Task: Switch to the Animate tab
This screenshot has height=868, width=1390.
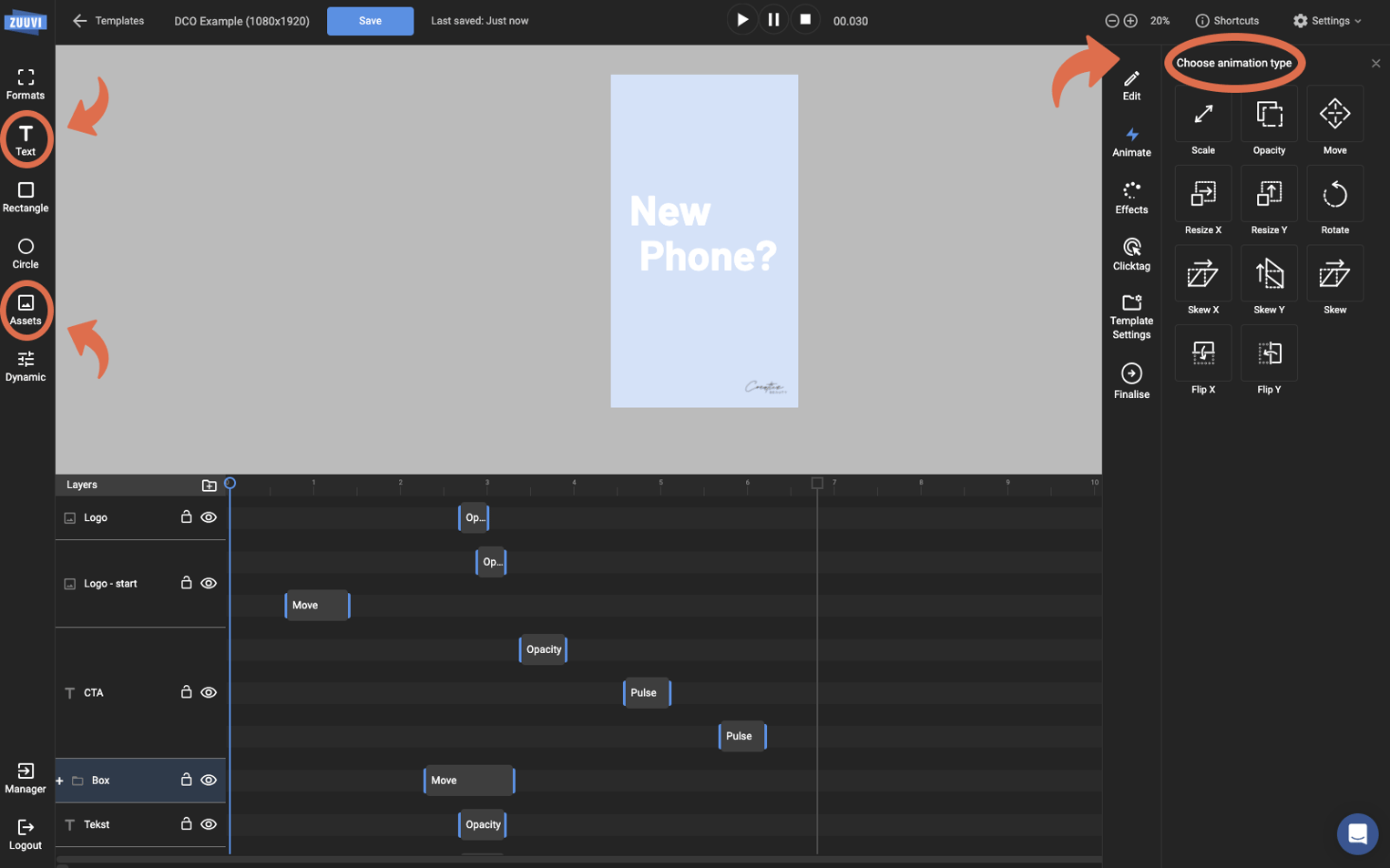Action: [1131, 141]
